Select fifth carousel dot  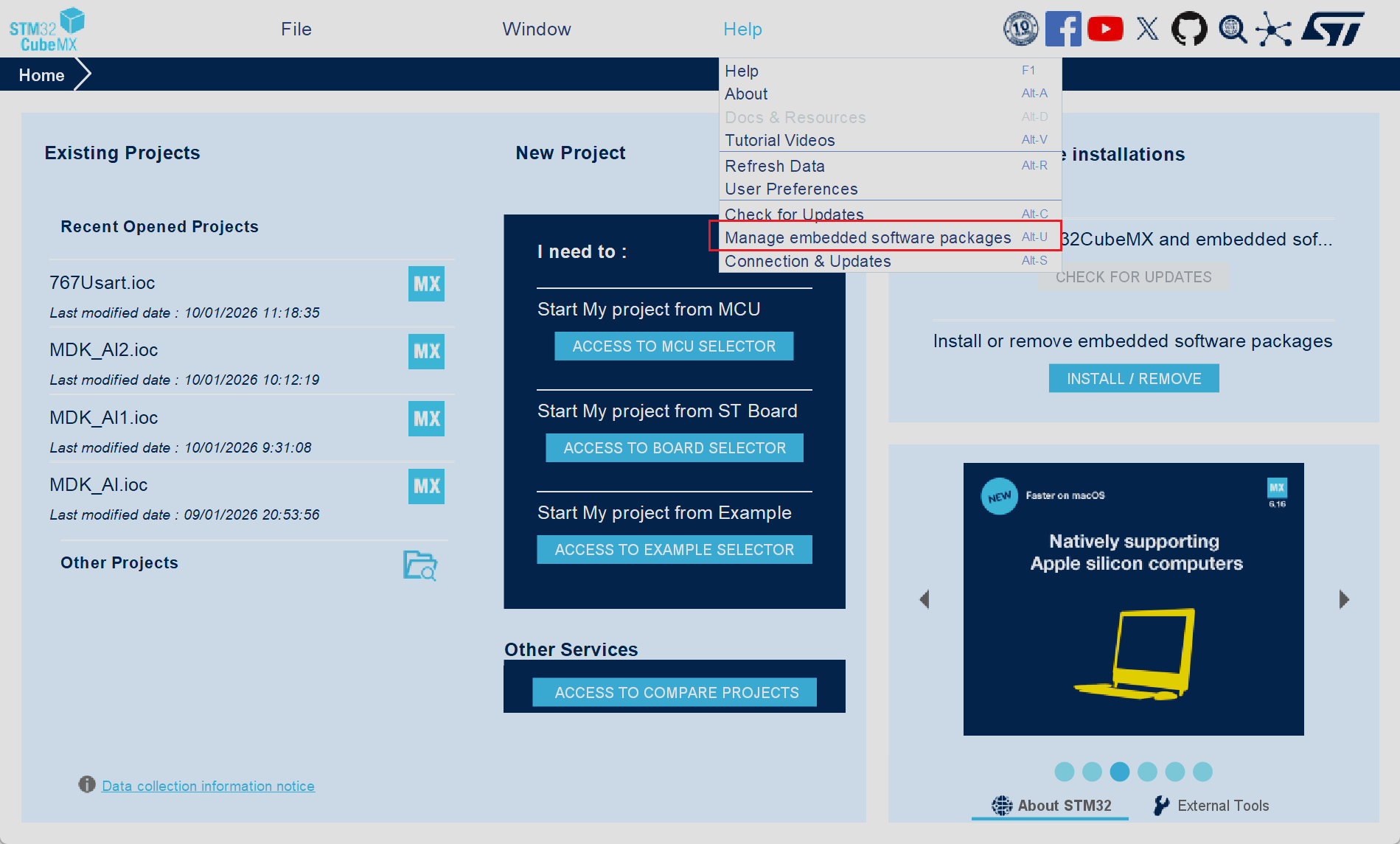click(1175, 772)
